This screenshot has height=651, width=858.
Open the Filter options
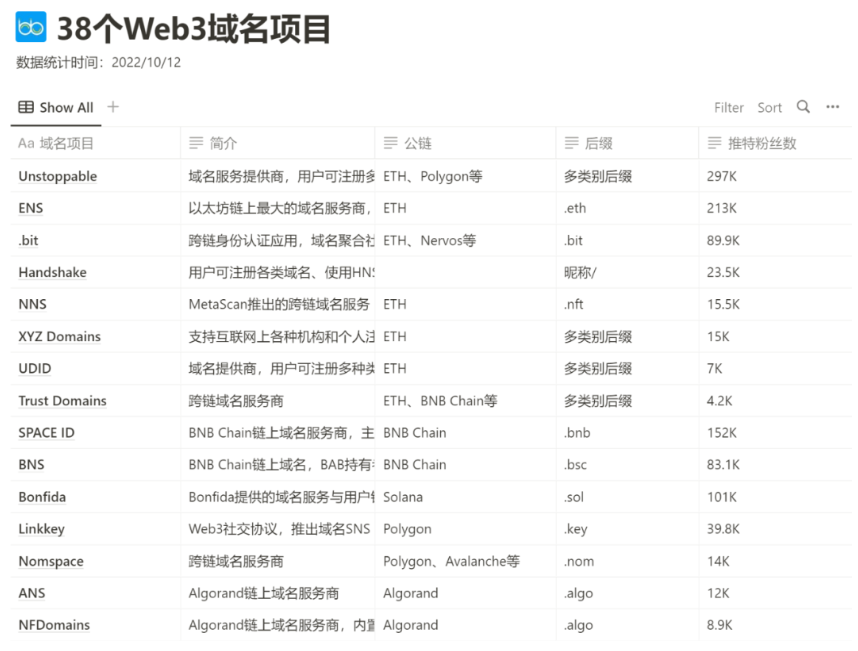coord(728,108)
